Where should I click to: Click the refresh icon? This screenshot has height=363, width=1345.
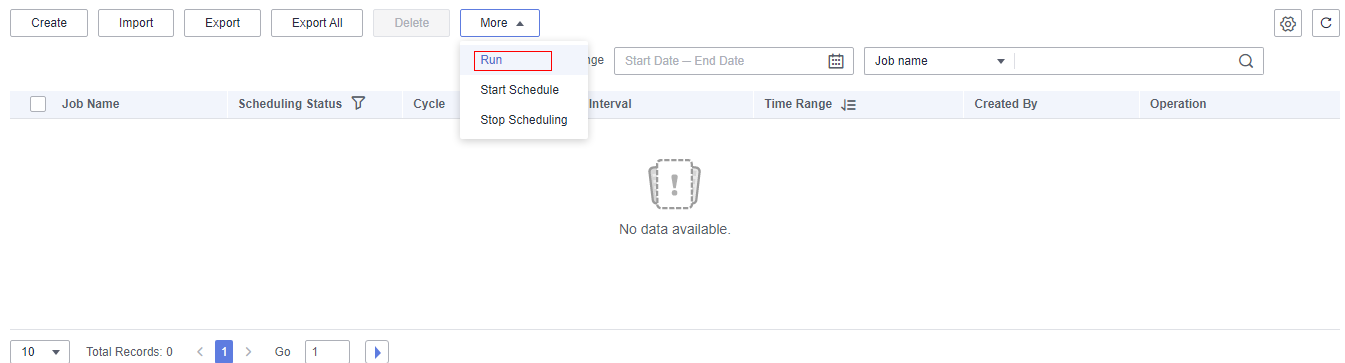(1326, 23)
